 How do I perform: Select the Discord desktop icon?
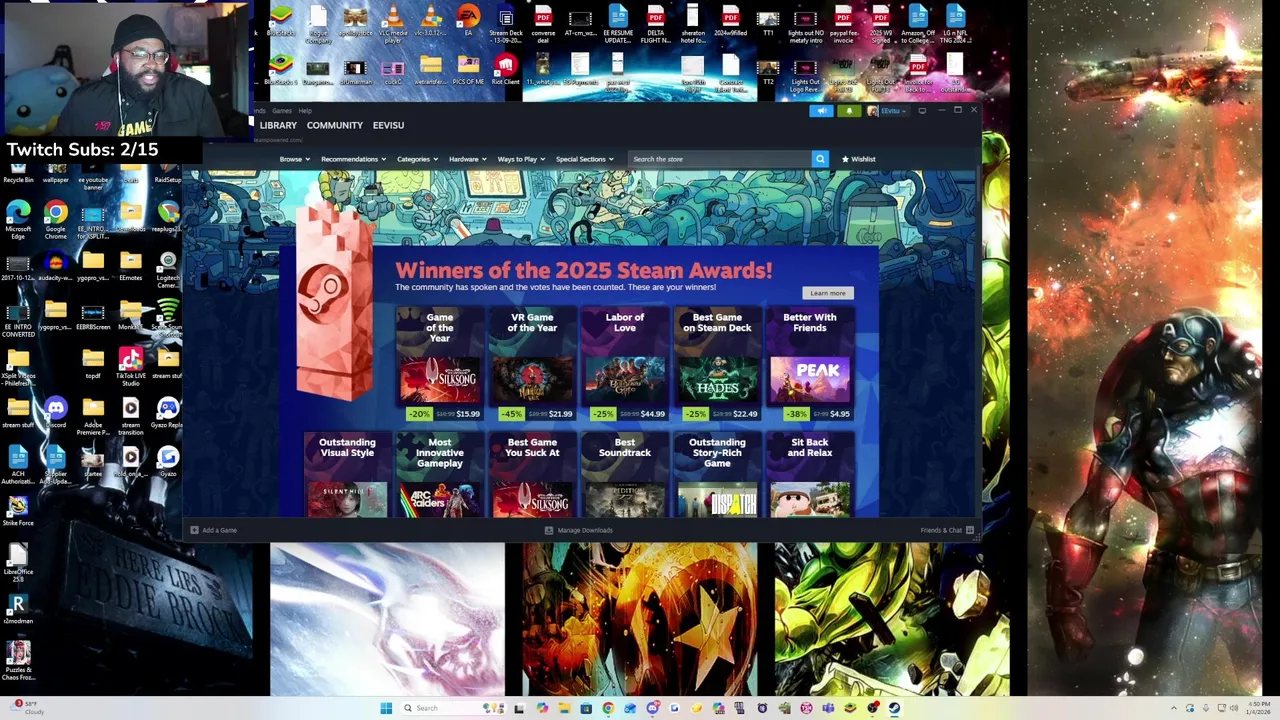55,412
